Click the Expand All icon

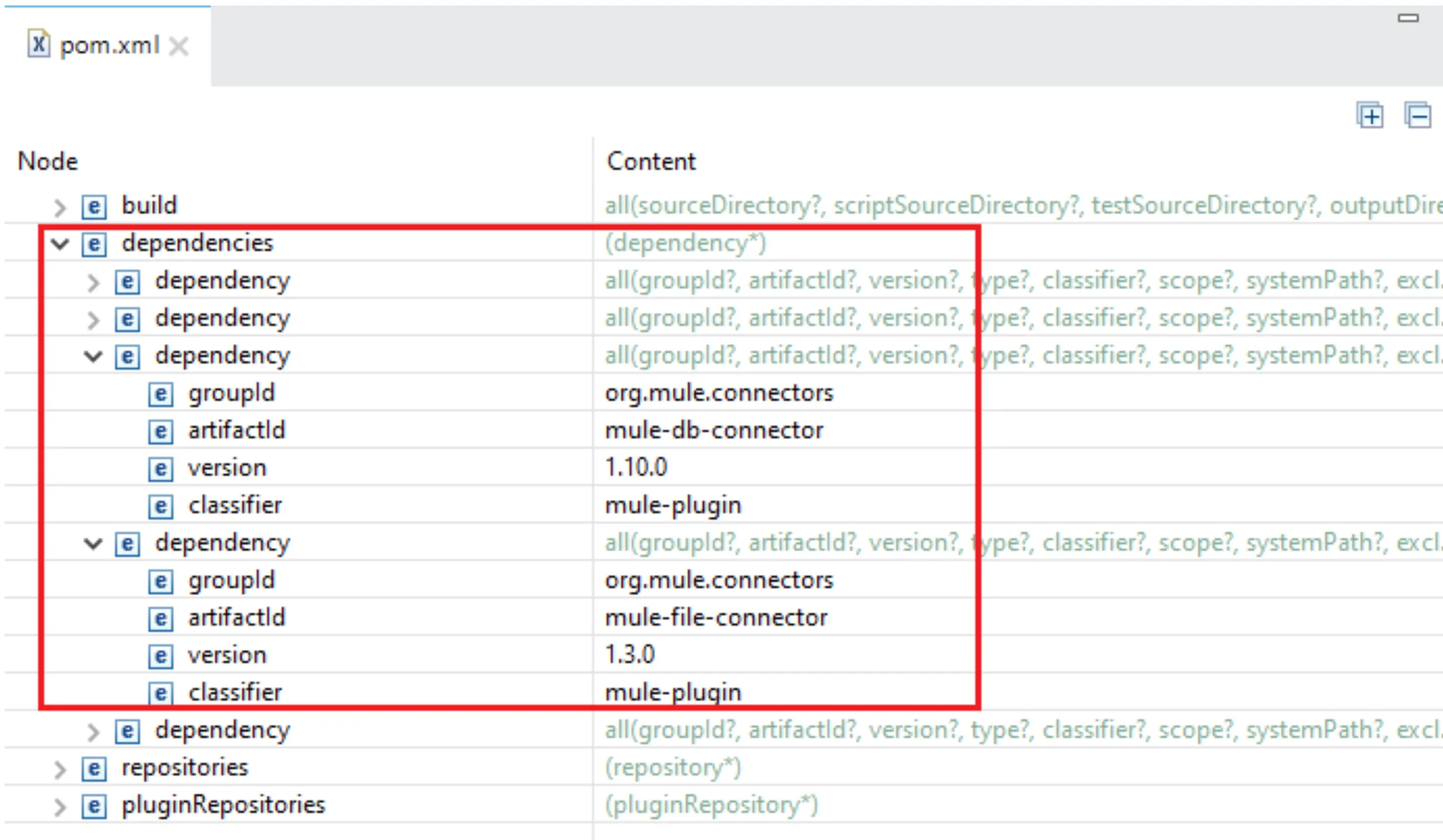tap(1370, 116)
